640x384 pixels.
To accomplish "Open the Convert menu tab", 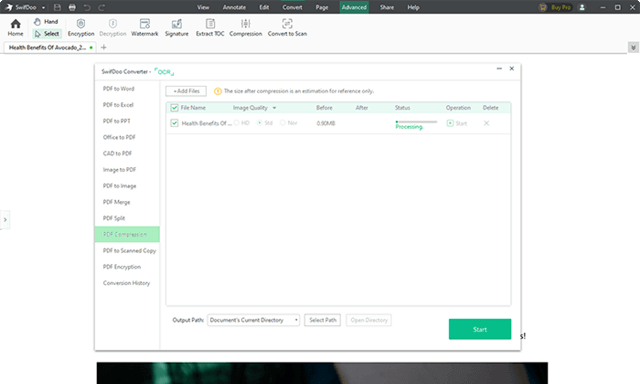I will pos(292,7).
